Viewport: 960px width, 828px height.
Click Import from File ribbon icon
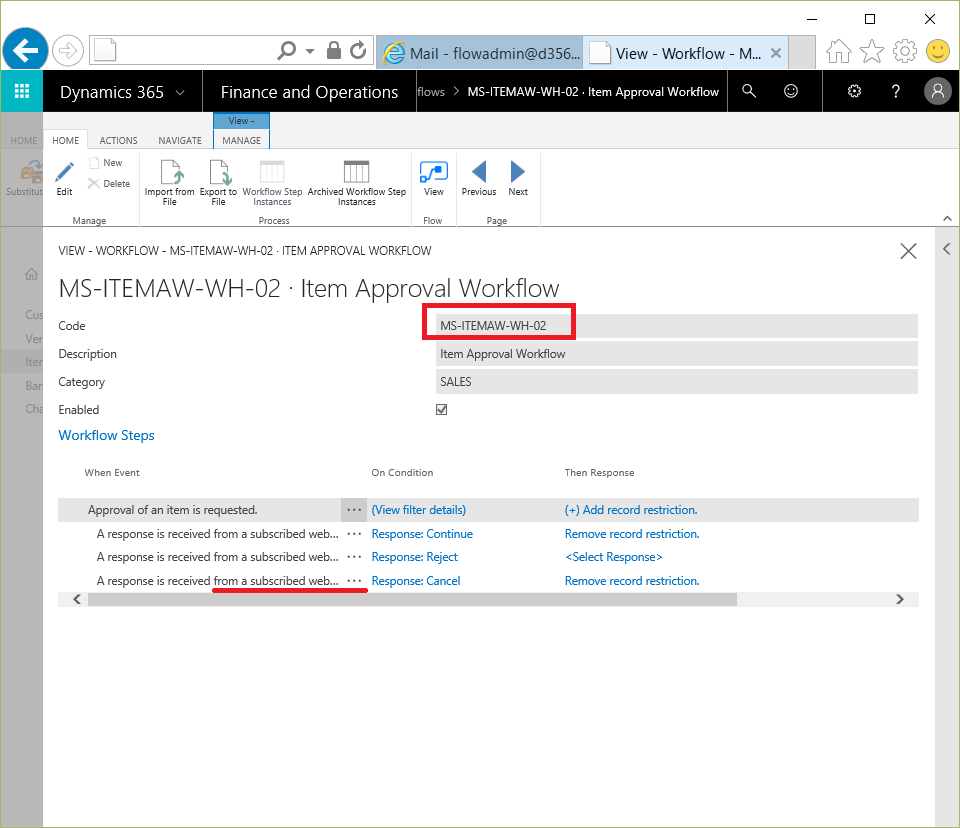170,182
